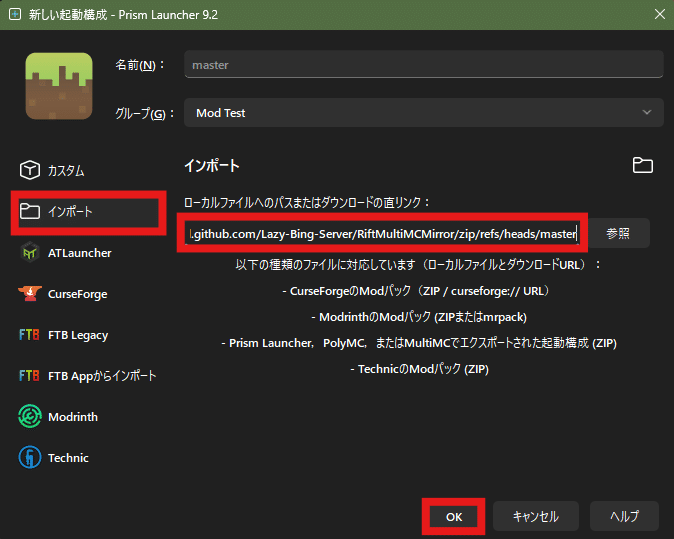Screen dimensions: 674x539
Task: Click the CurseForgeのModパック description line
Action: (x=416, y=291)
